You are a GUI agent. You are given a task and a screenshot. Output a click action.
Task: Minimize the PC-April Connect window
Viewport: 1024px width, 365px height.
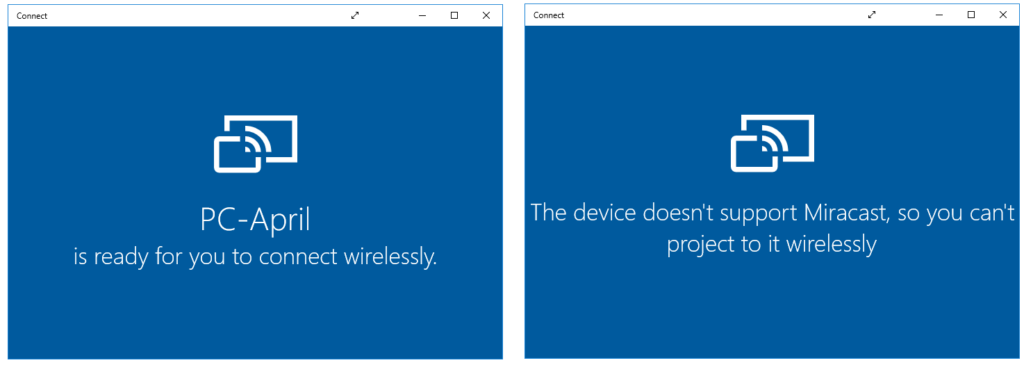point(423,15)
